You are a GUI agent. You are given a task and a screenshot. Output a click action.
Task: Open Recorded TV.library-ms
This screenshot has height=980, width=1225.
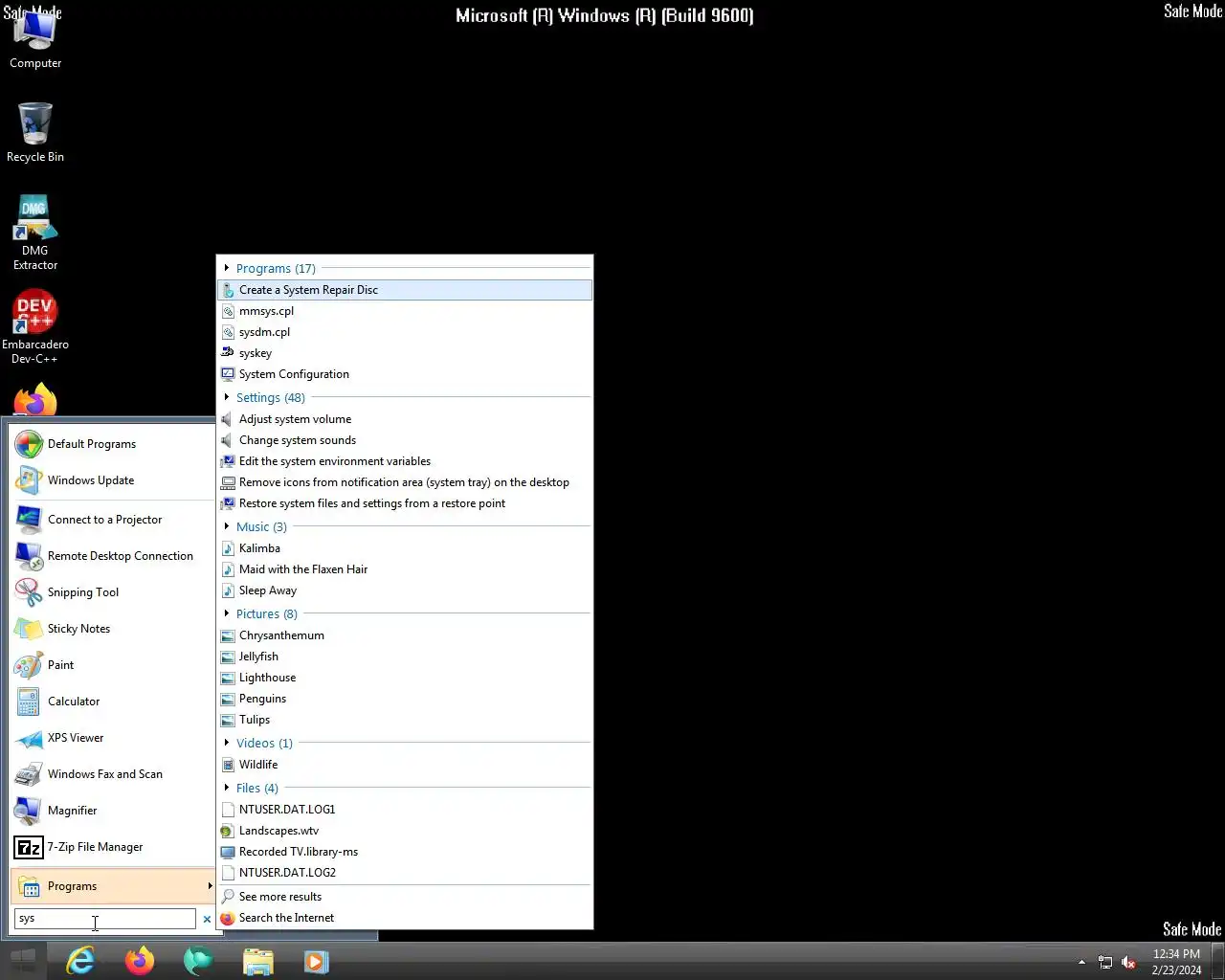405,852
